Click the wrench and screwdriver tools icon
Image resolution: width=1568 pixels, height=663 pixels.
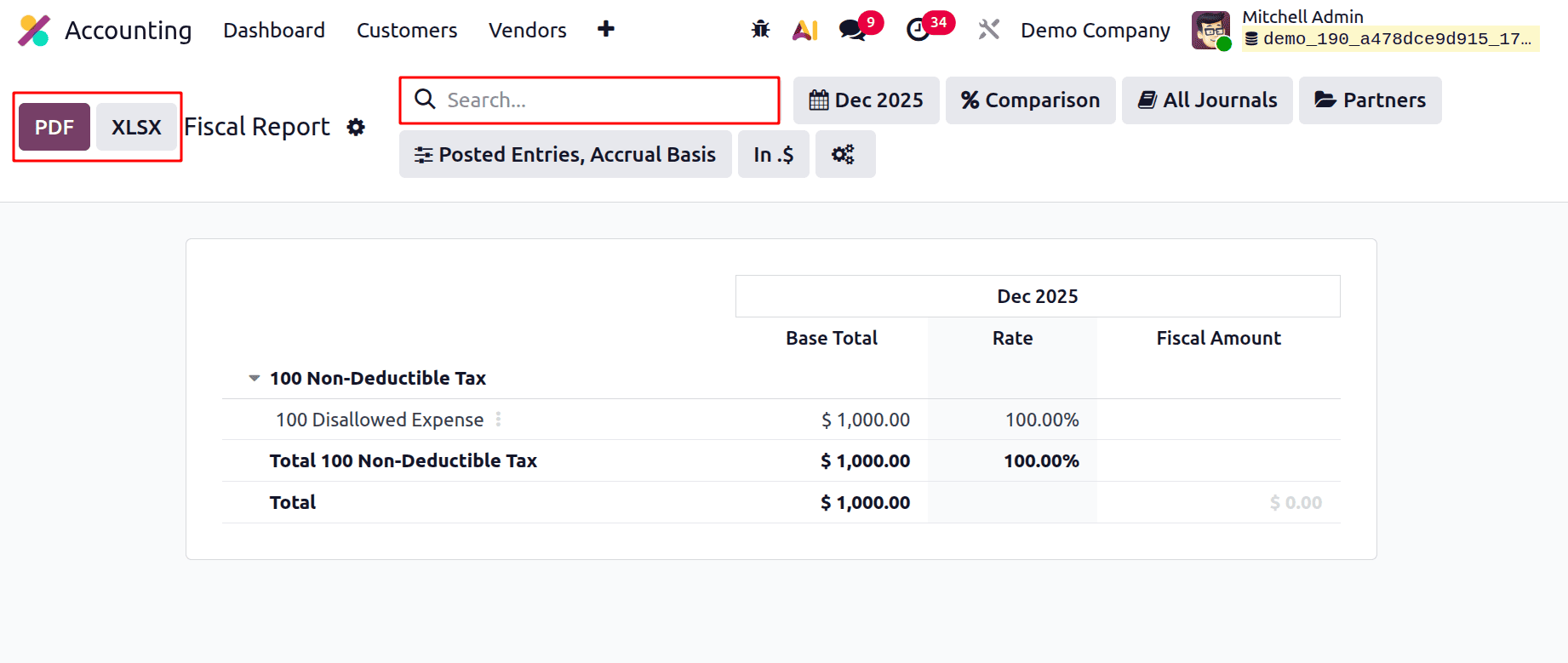pos(988,30)
